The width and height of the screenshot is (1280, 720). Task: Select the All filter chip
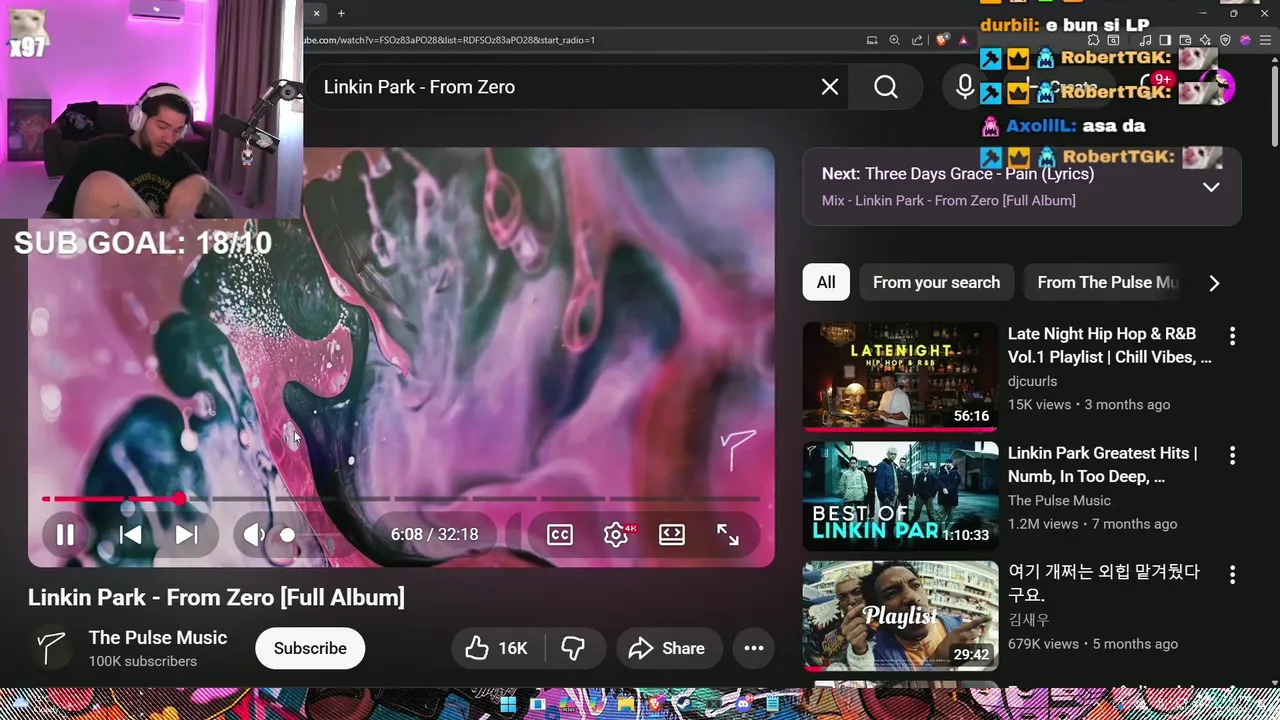(x=826, y=282)
